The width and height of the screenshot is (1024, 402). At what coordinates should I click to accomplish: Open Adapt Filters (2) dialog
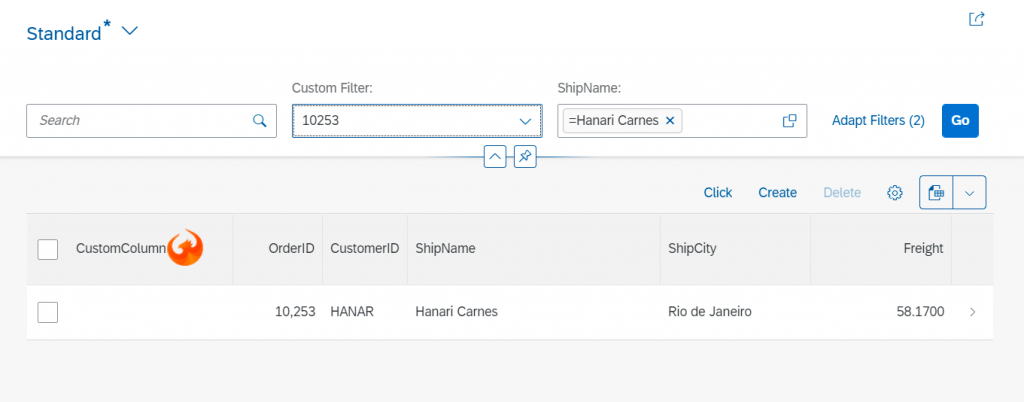coord(878,121)
